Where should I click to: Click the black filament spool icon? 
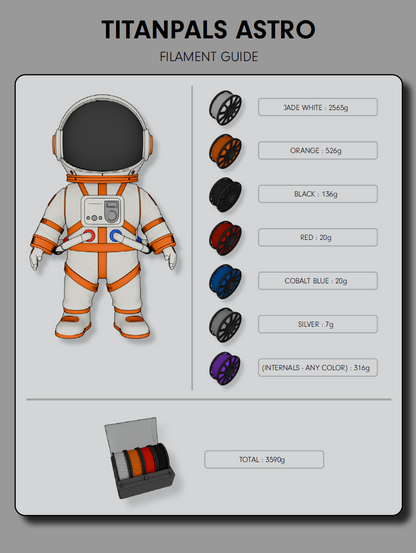click(x=225, y=195)
